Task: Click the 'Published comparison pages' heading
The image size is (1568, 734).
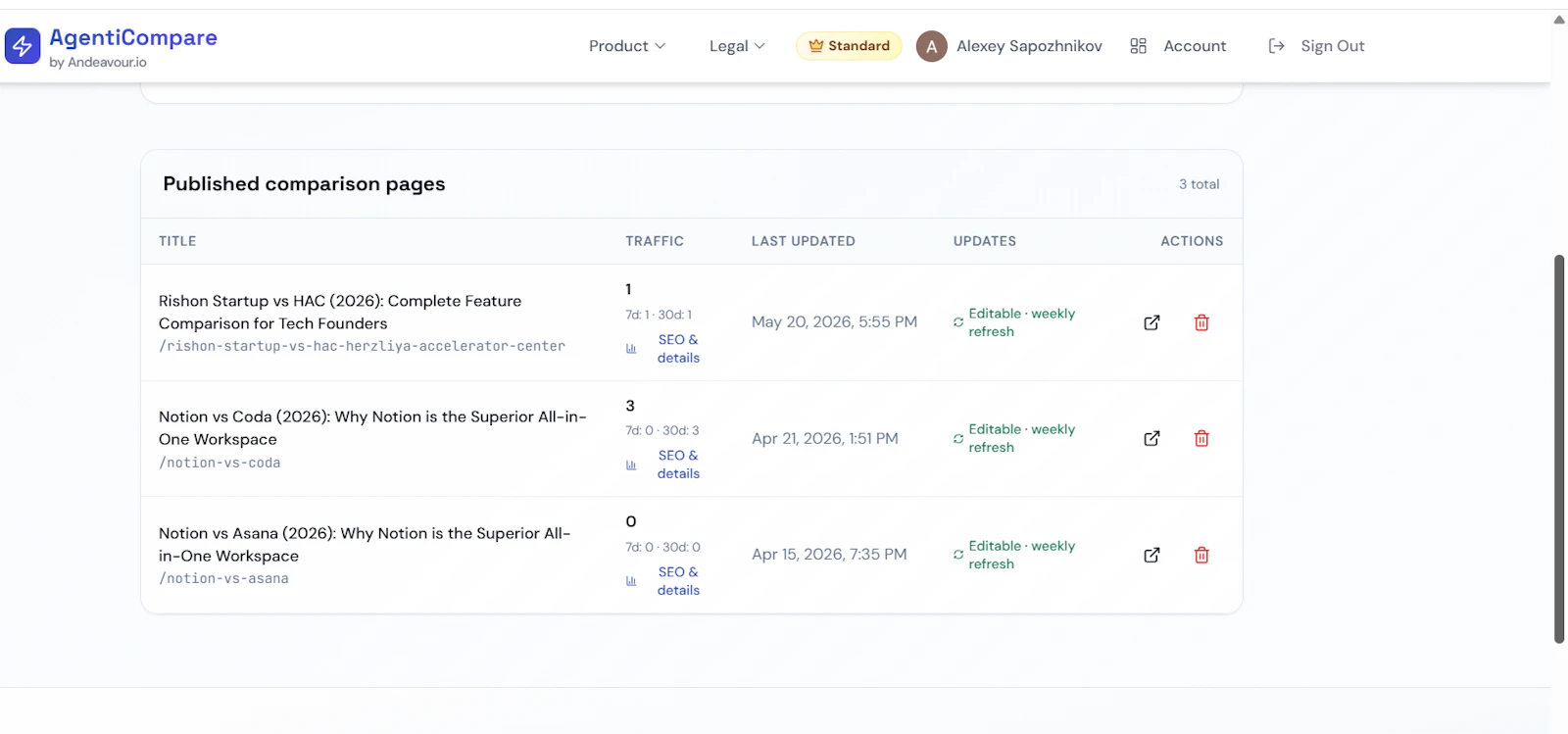Action: pos(304,184)
